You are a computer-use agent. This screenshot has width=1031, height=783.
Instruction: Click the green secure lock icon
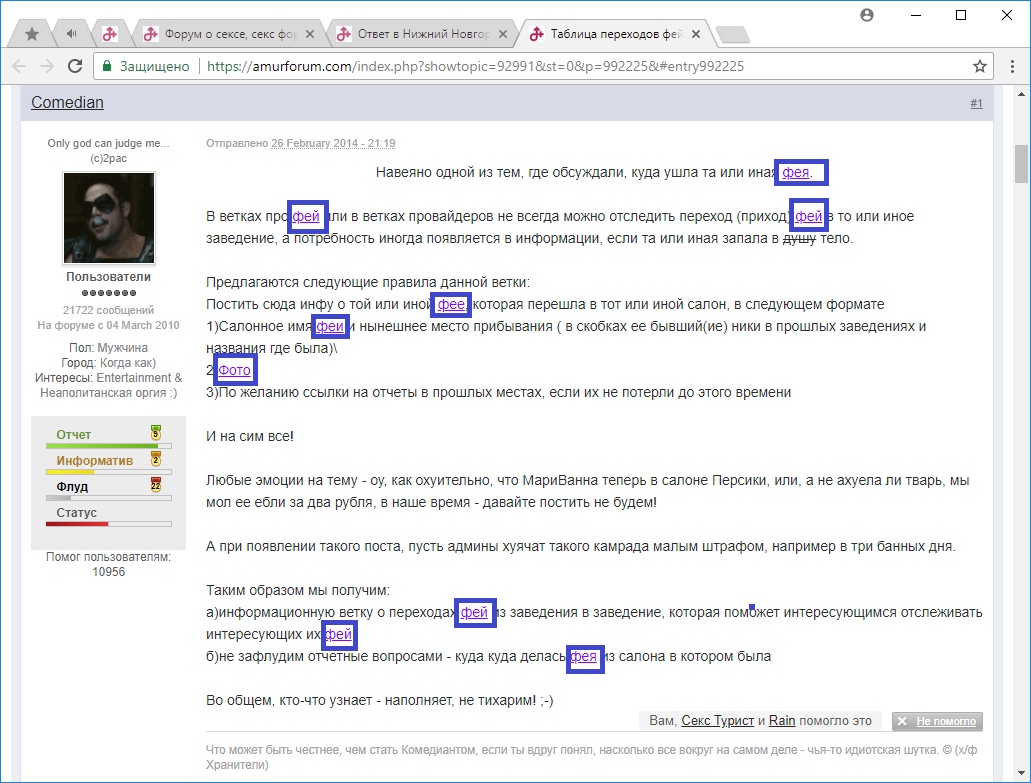click(x=107, y=66)
